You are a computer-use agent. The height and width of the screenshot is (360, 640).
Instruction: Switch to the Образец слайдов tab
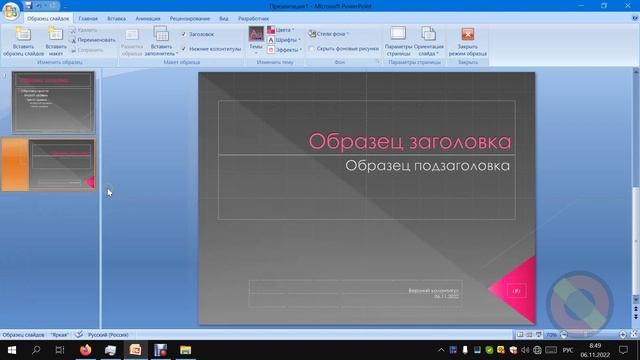[48, 18]
